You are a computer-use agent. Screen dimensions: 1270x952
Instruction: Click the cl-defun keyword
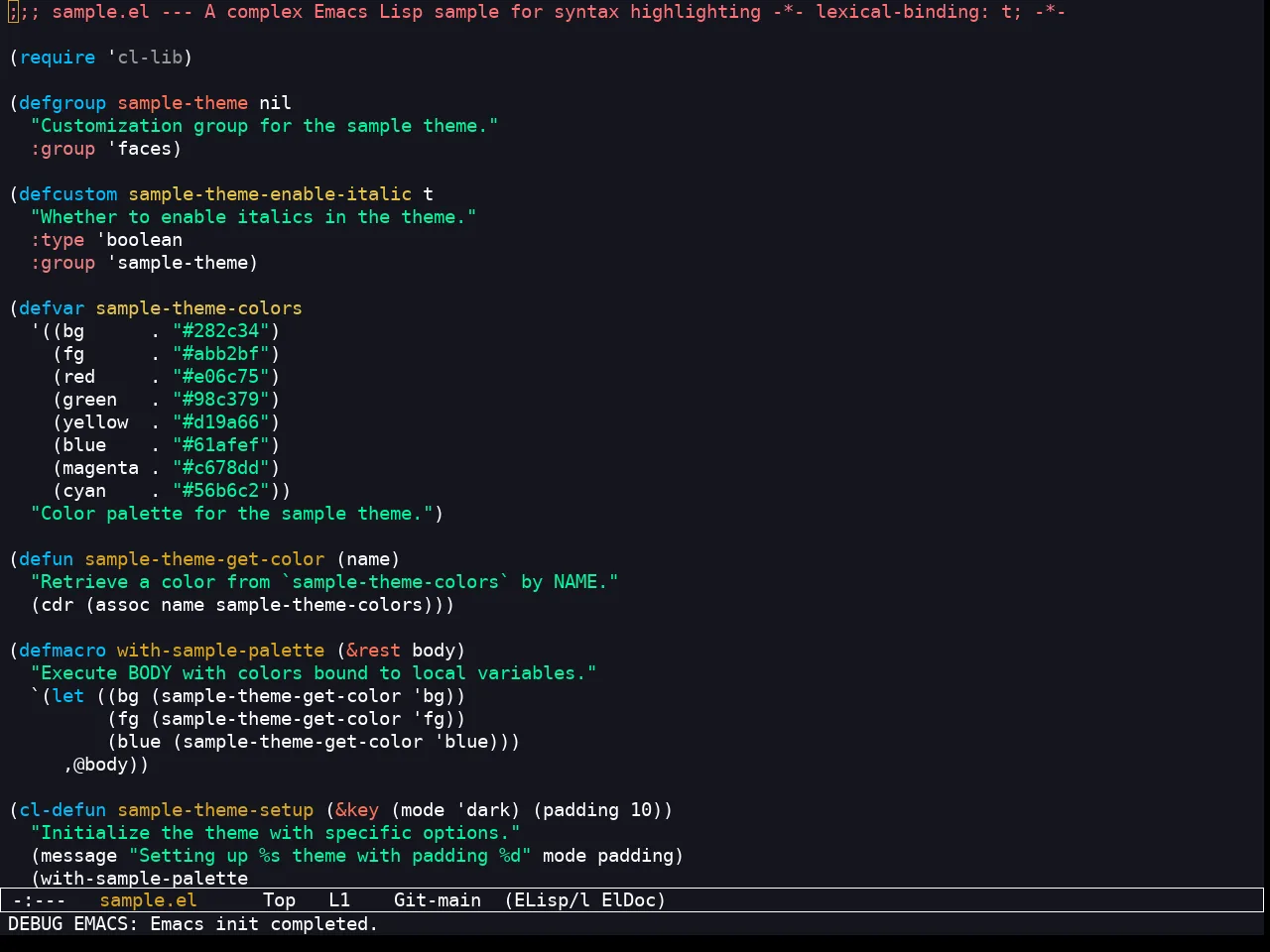(x=63, y=810)
